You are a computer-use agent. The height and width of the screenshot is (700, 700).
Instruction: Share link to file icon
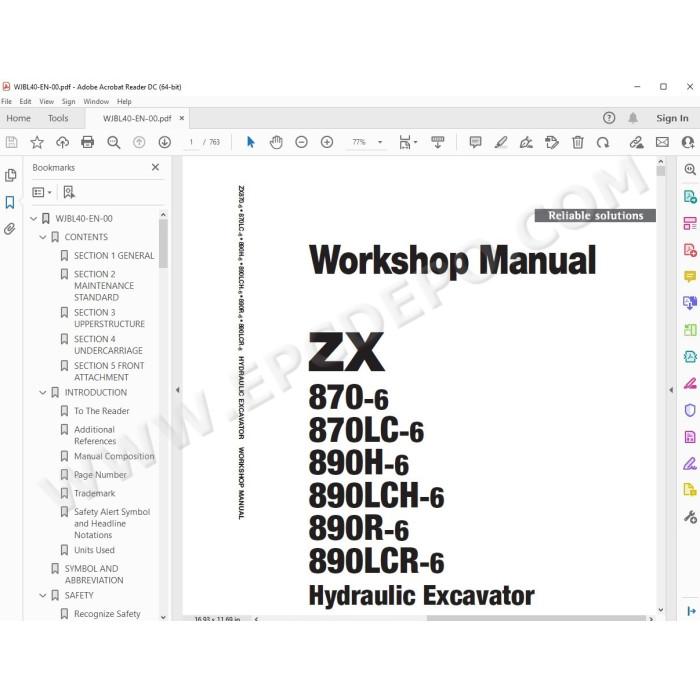click(637, 142)
